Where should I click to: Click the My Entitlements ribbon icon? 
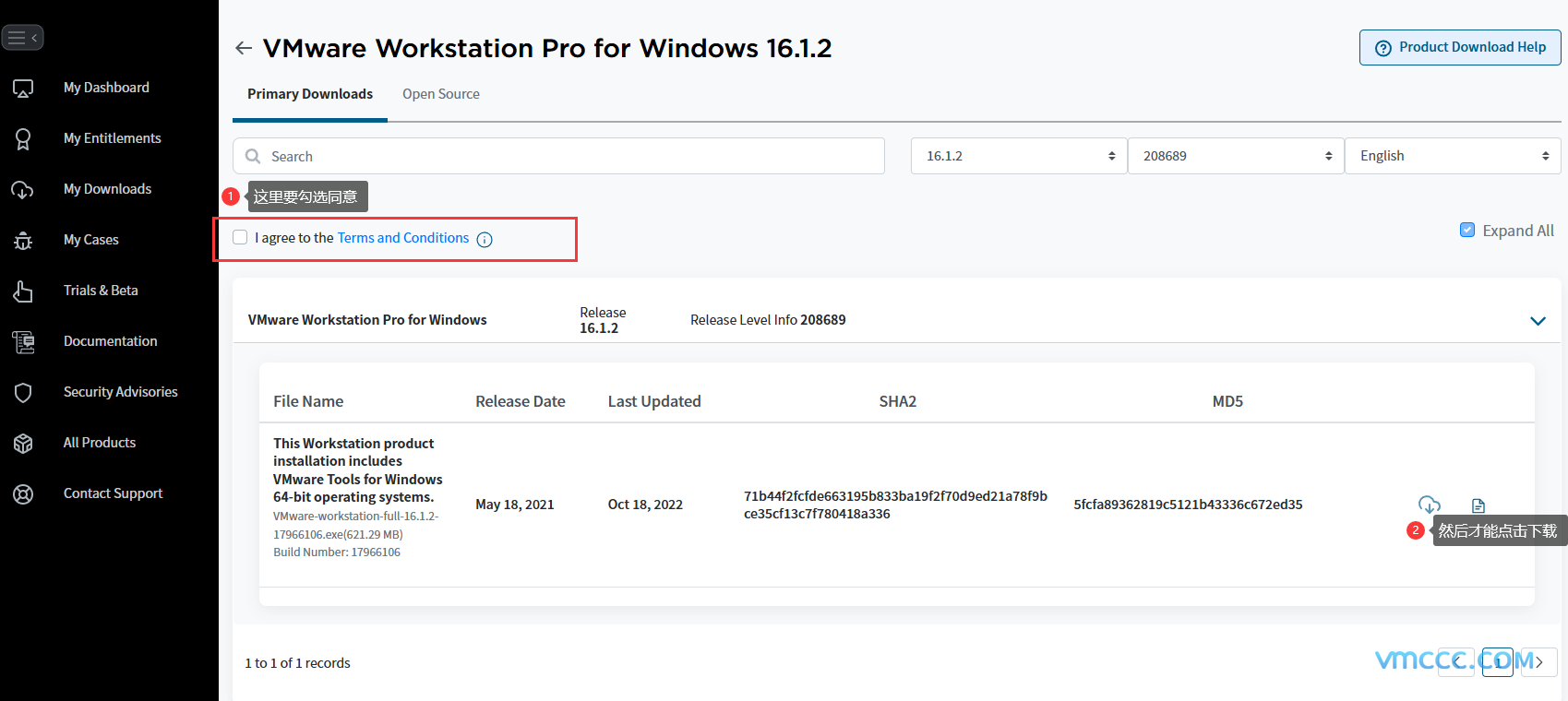pos(23,139)
